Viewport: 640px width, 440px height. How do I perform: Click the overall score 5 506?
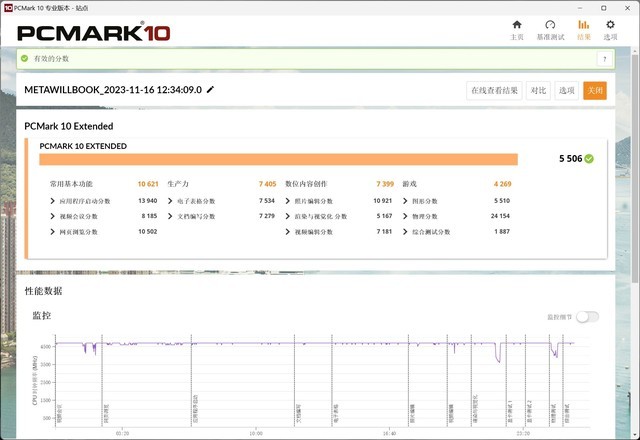click(570, 158)
